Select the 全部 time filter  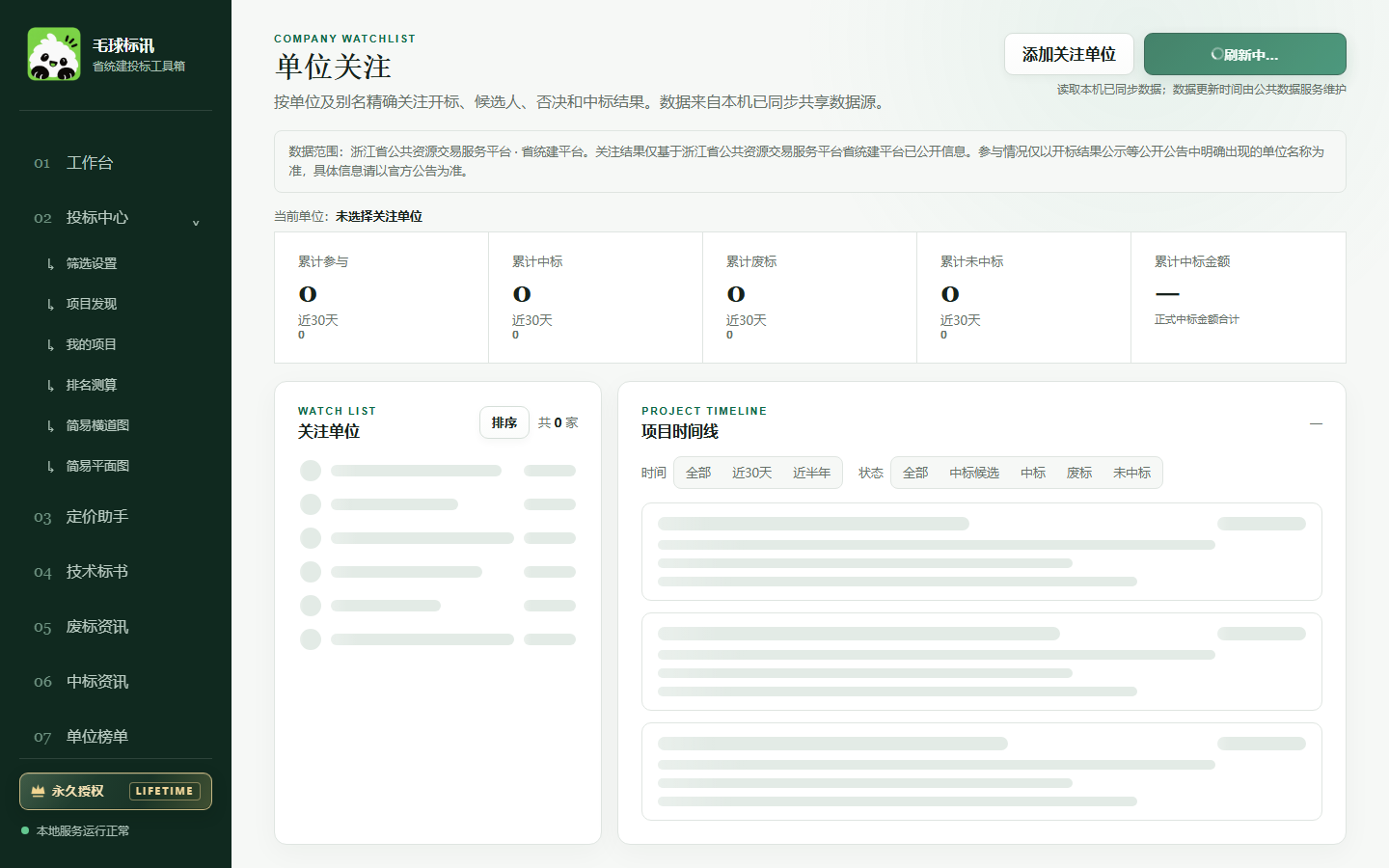(x=698, y=473)
